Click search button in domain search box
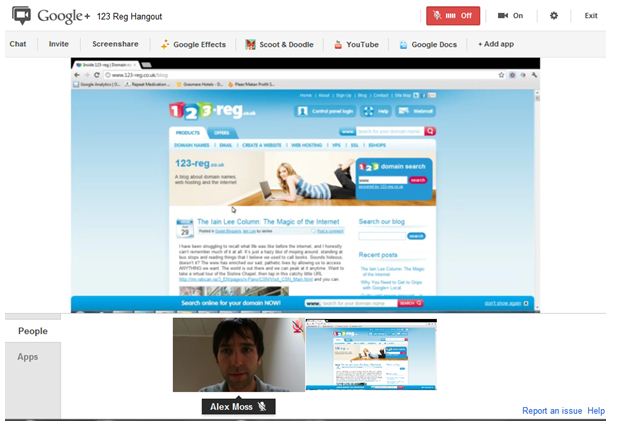Screen dimensions: 617x427 click(x=417, y=180)
